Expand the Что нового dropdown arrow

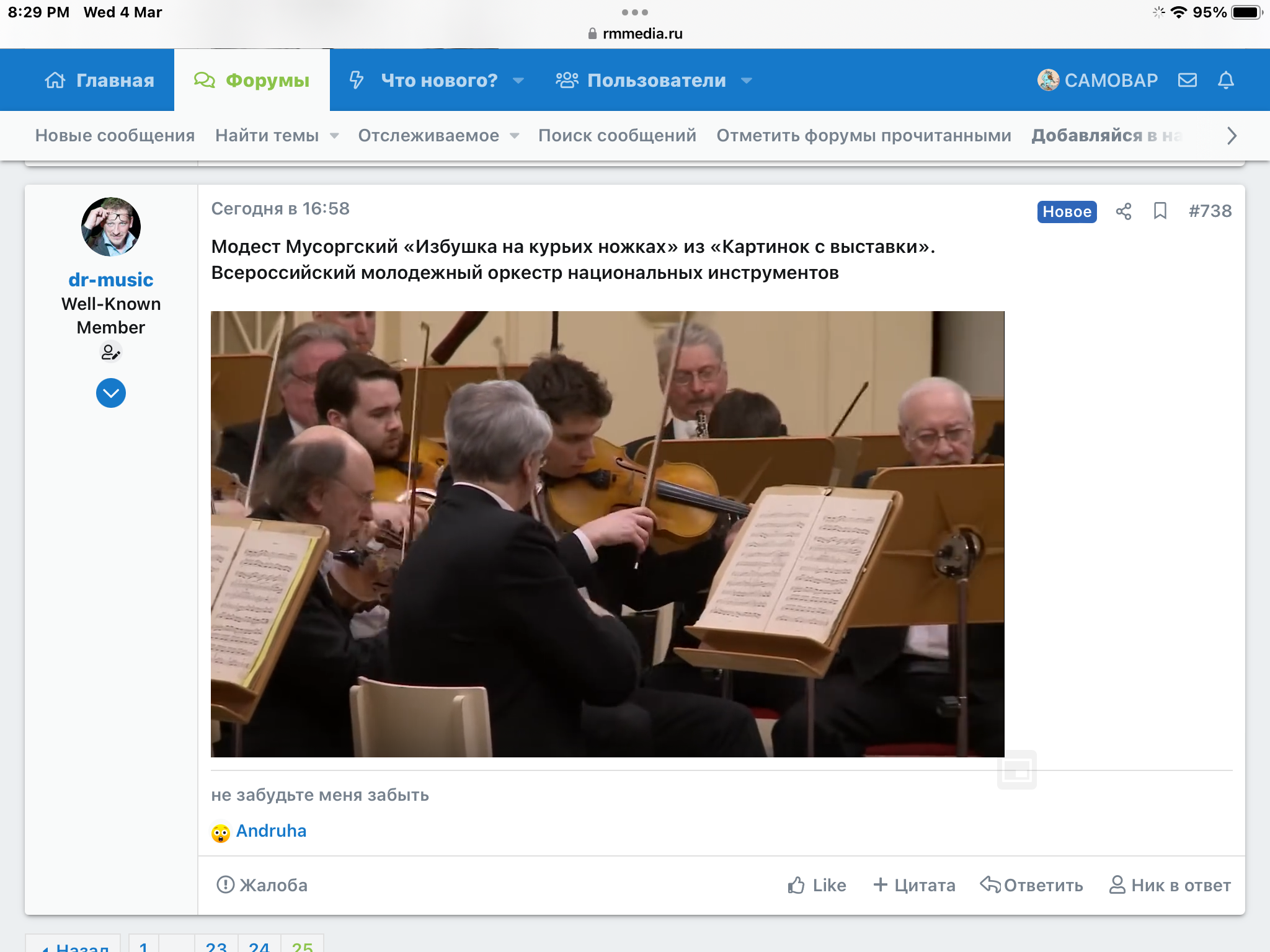click(518, 81)
